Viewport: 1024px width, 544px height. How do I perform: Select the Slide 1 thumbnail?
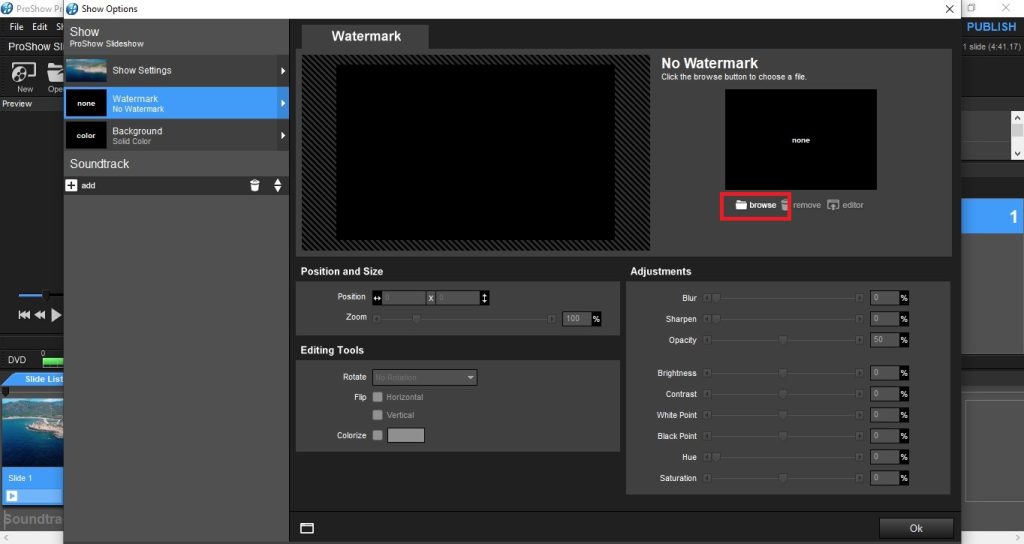click(x=33, y=432)
